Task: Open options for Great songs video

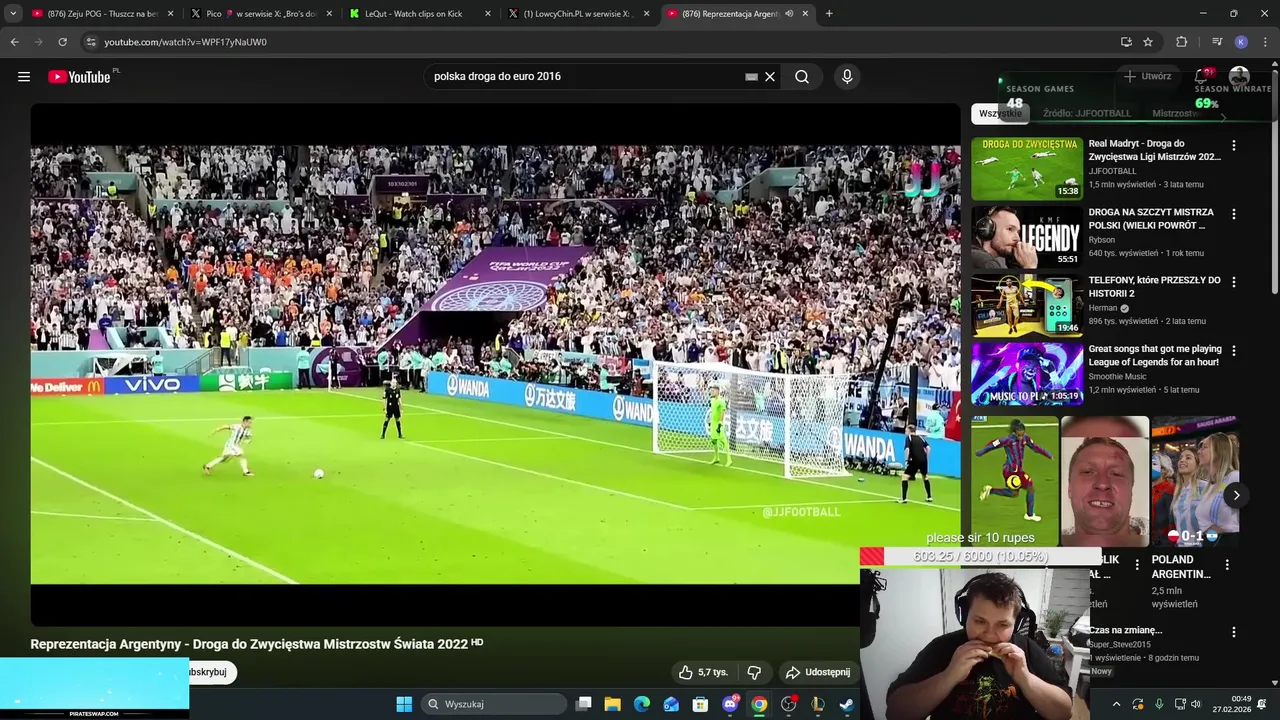Action: (x=1233, y=351)
